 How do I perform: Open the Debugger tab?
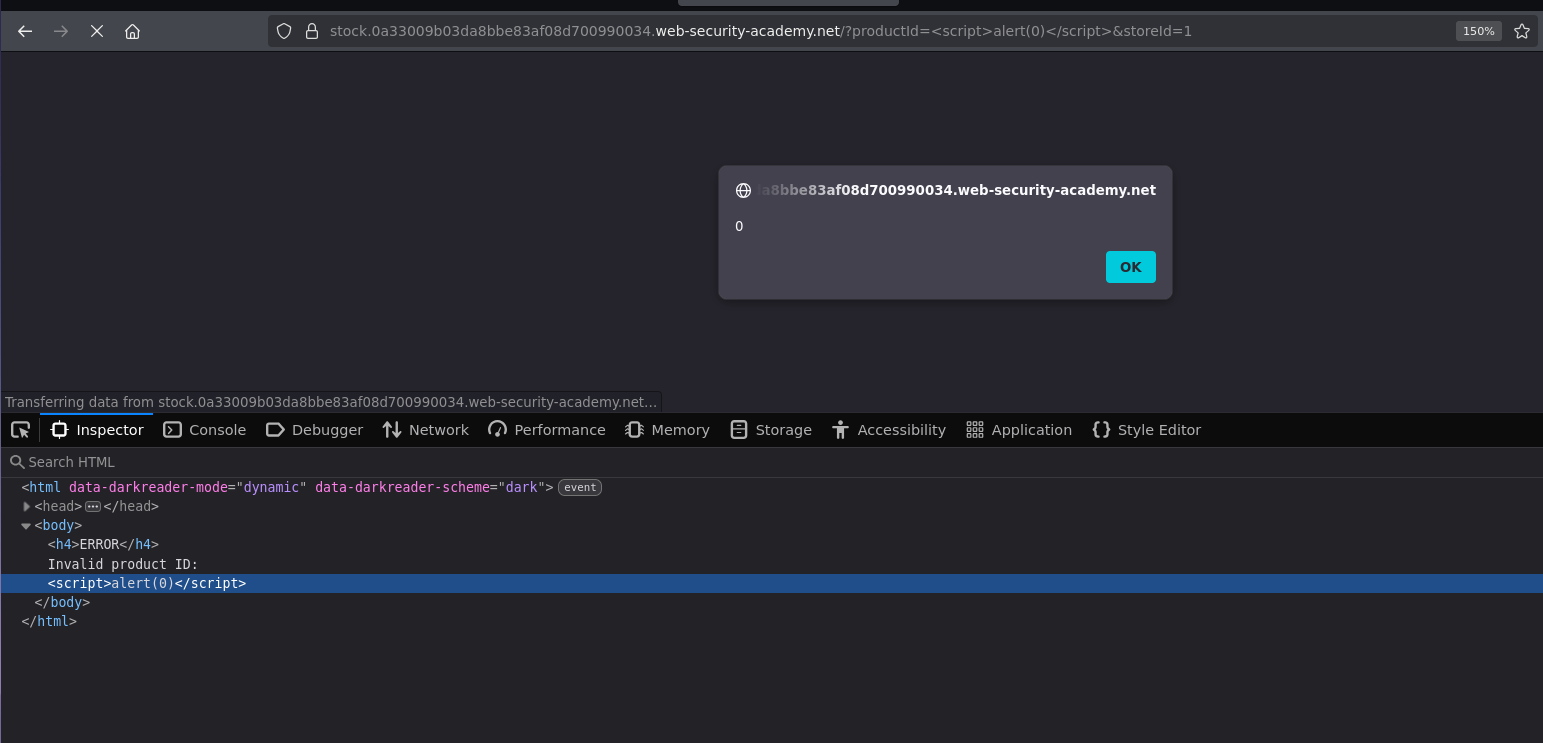click(314, 430)
